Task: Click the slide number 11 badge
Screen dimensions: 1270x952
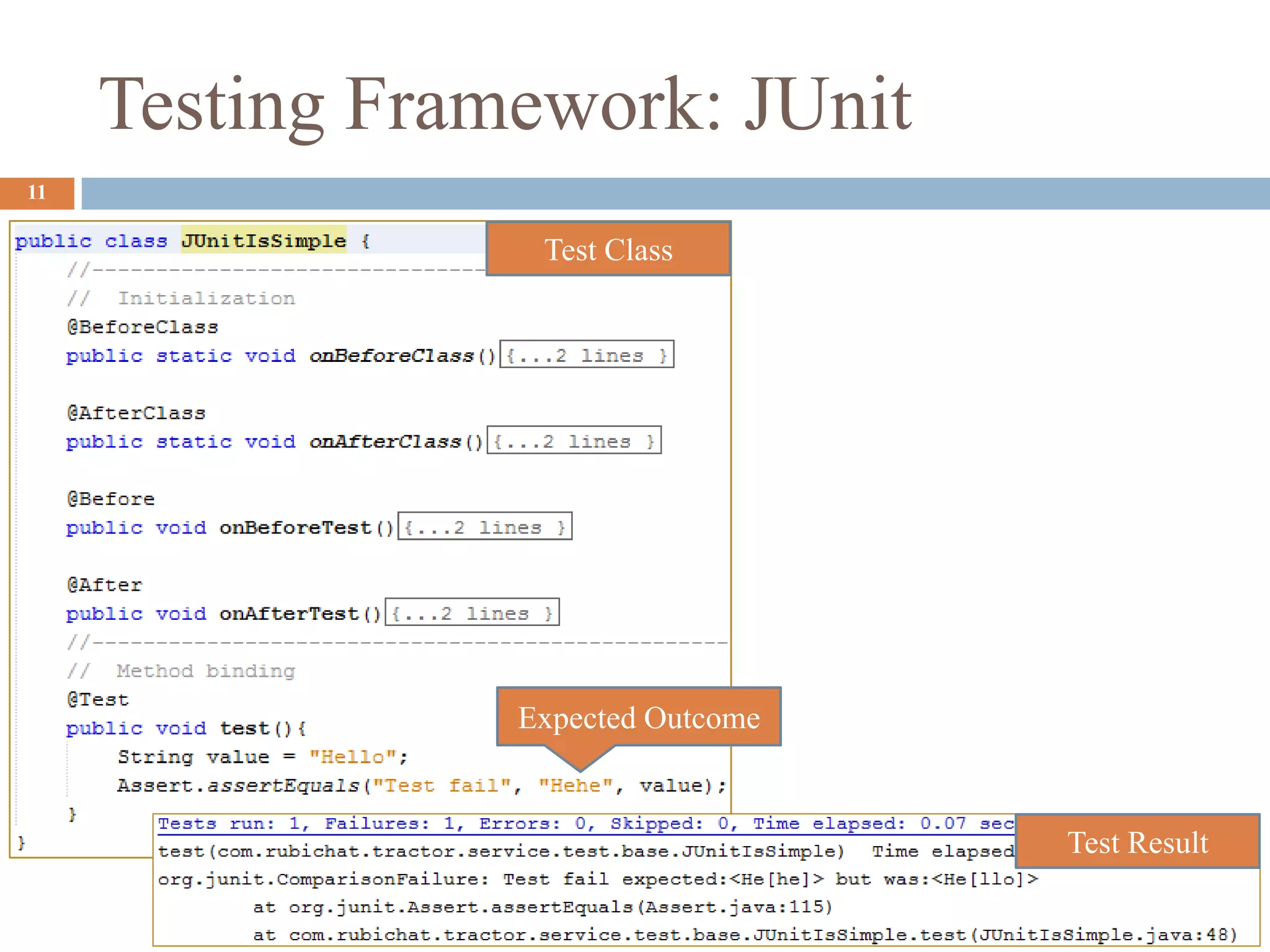Action: coord(37,193)
